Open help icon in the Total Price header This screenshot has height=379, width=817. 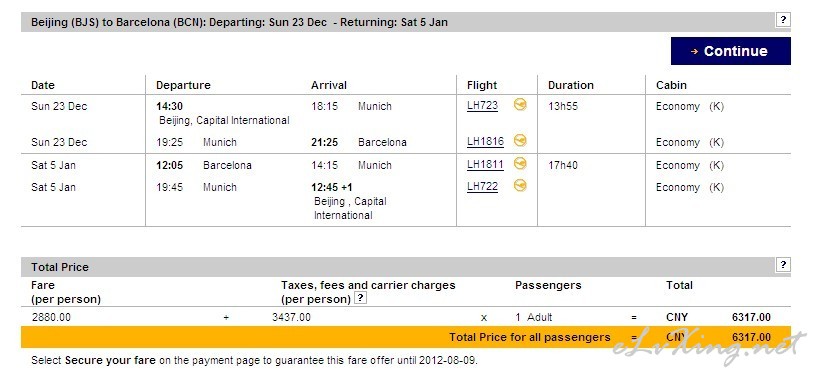(783, 265)
